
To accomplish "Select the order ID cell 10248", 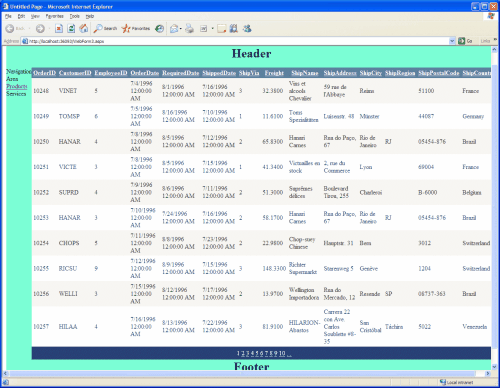I will tap(41, 91).
